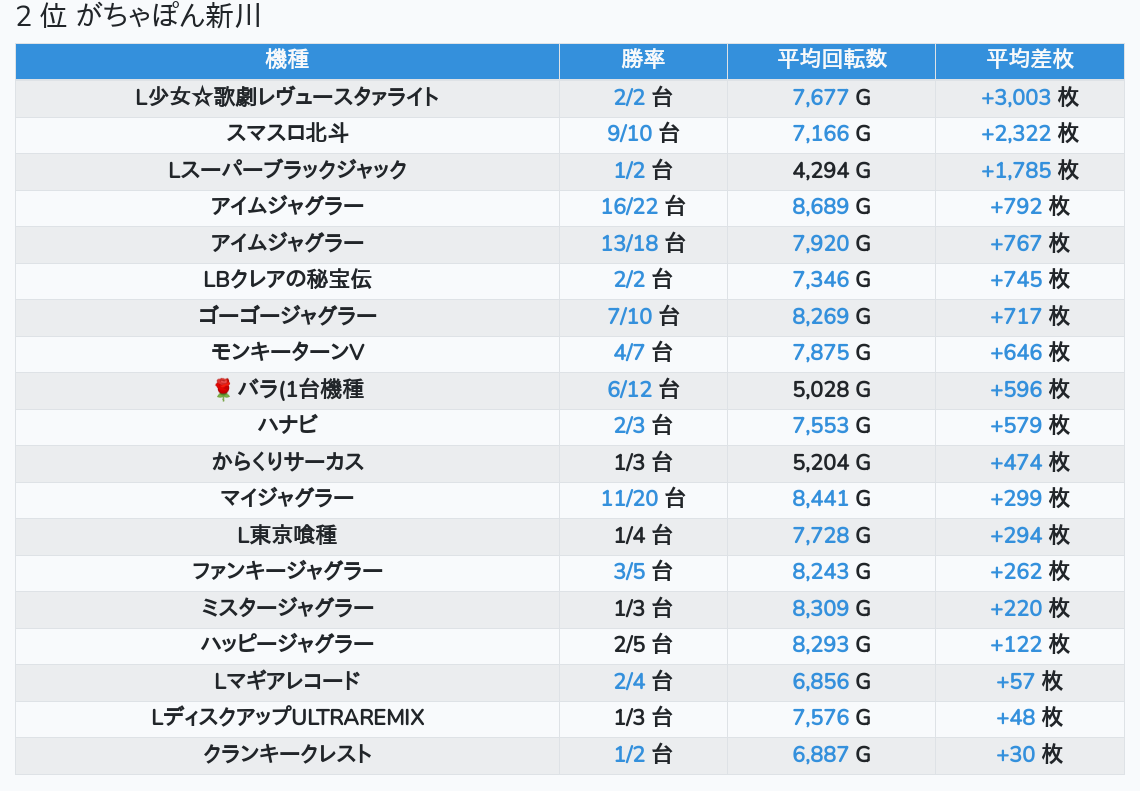
Task: Select the モンキーターンV row name
Action: point(287,353)
